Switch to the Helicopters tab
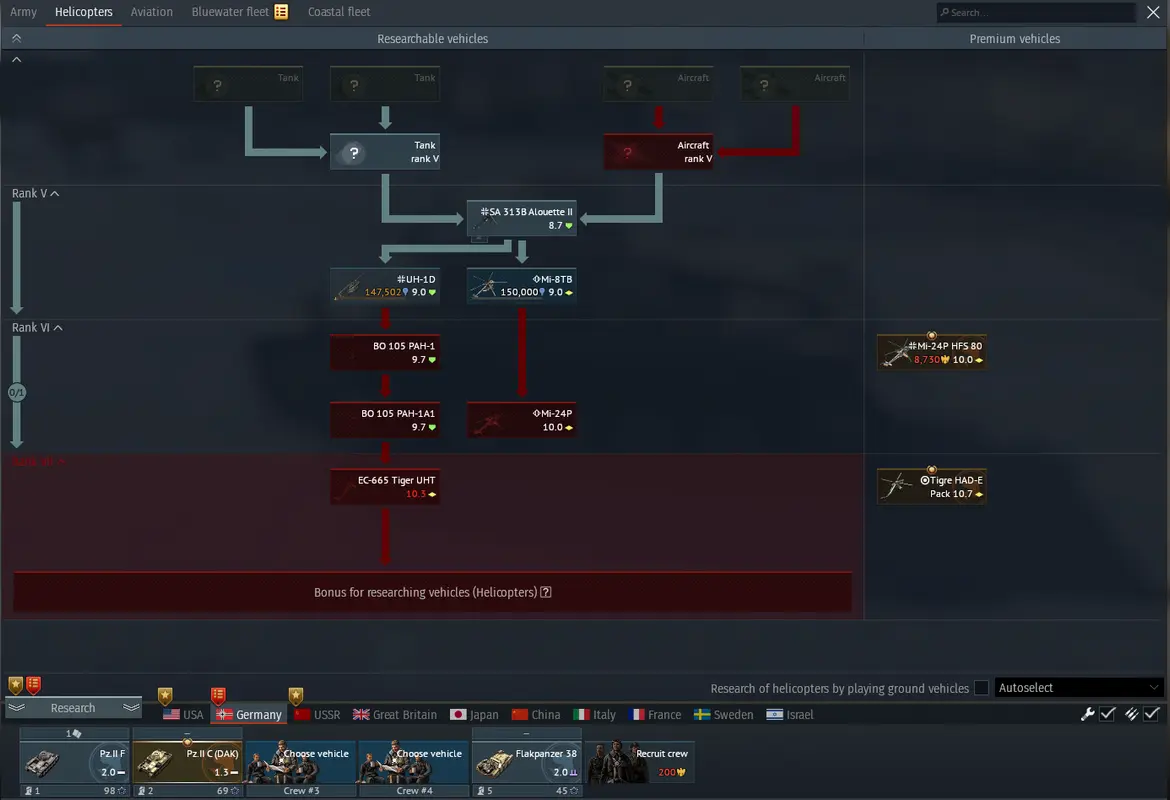The image size is (1170, 800). [84, 12]
